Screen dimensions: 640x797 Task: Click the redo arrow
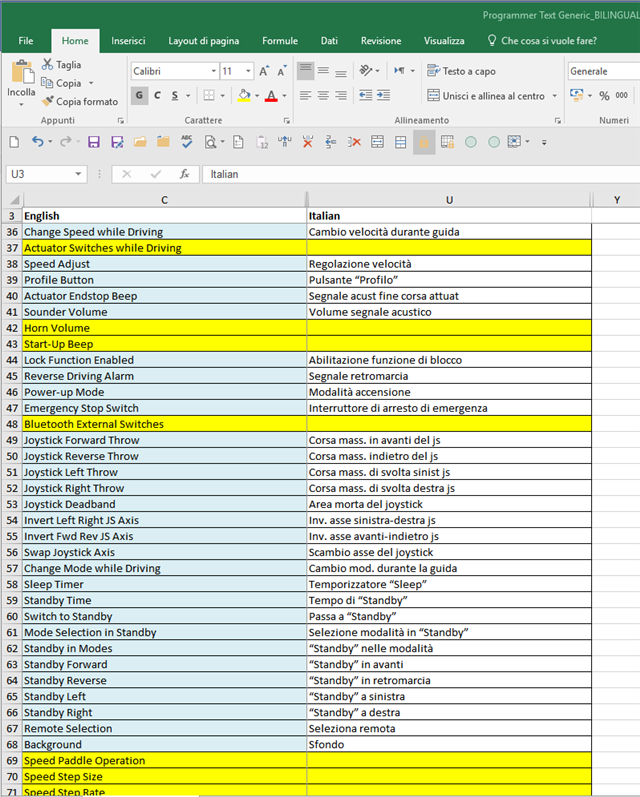click(x=66, y=142)
